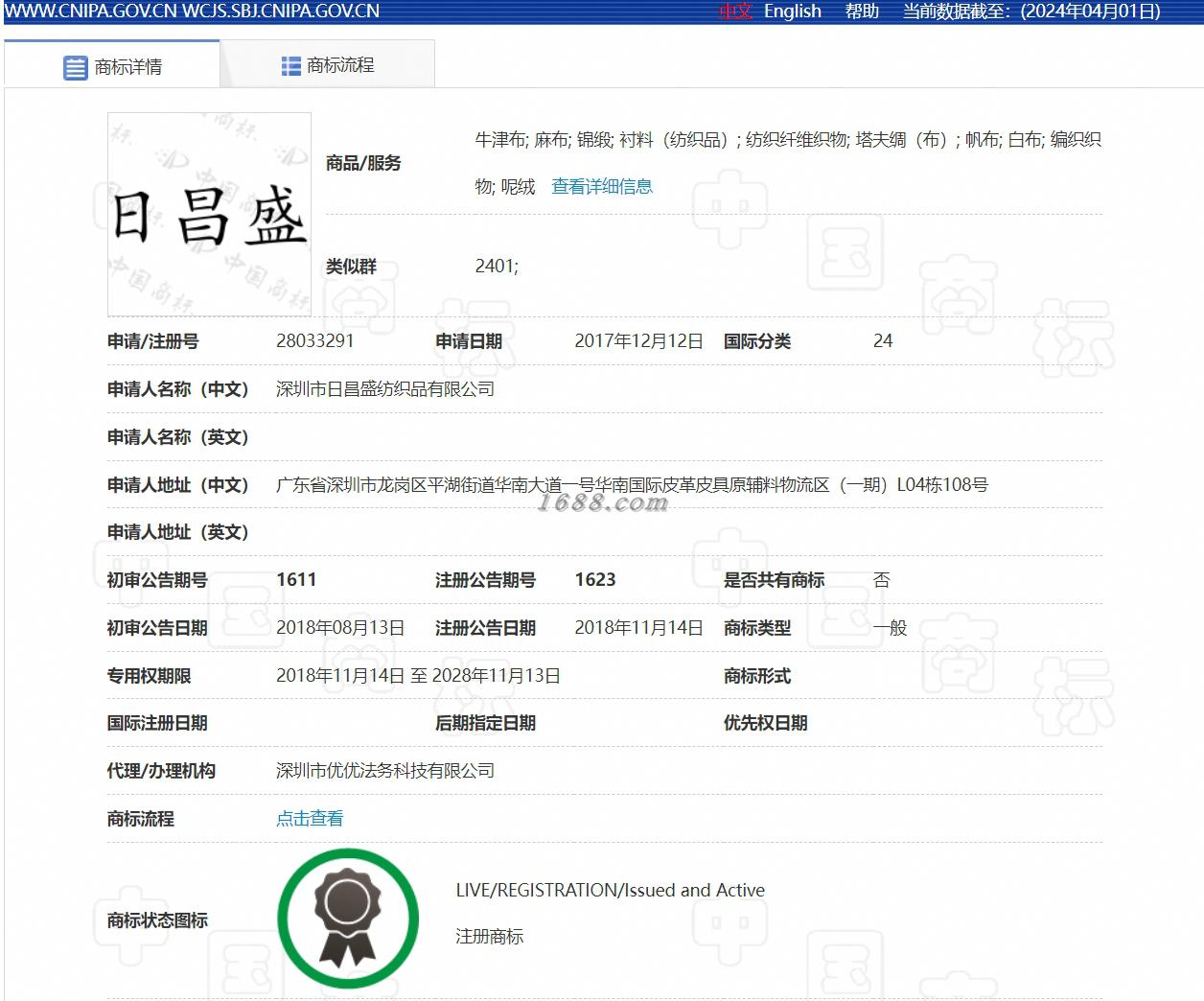This screenshot has height=1001, width=1204.
Task: Select preliminary announcement date 2018年08月13日
Action: click(x=340, y=627)
